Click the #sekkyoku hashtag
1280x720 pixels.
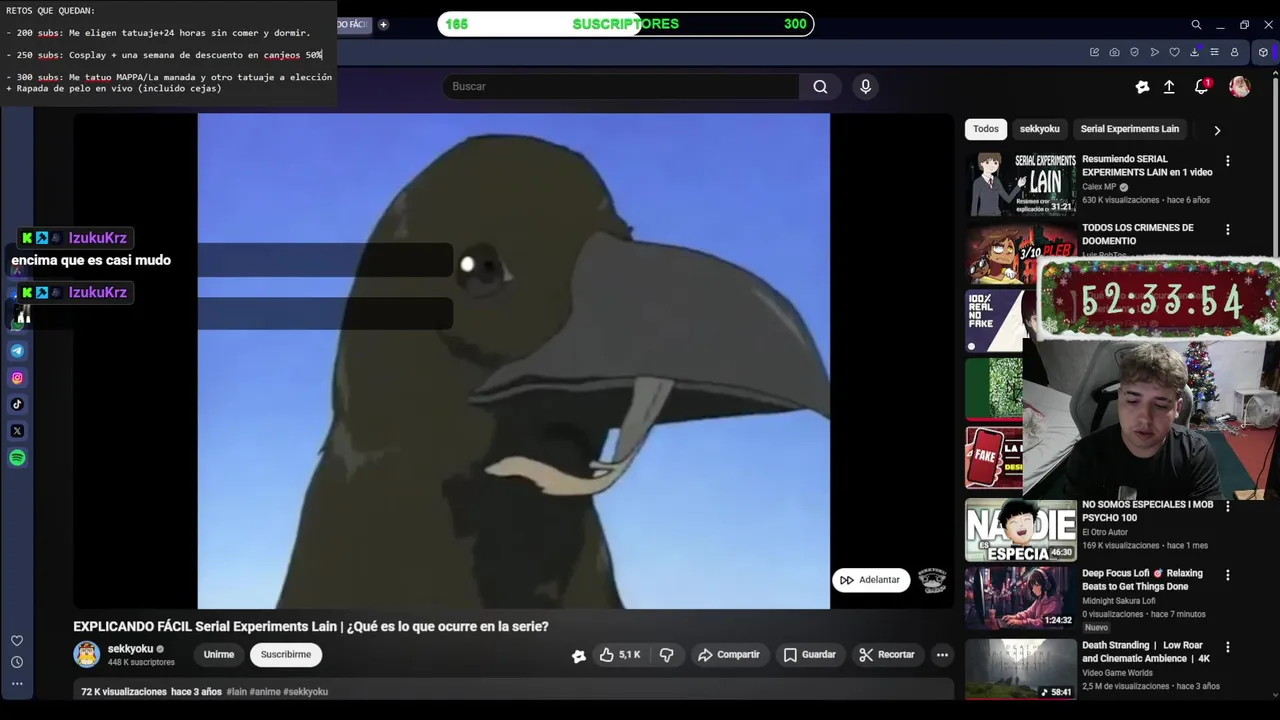click(x=305, y=692)
